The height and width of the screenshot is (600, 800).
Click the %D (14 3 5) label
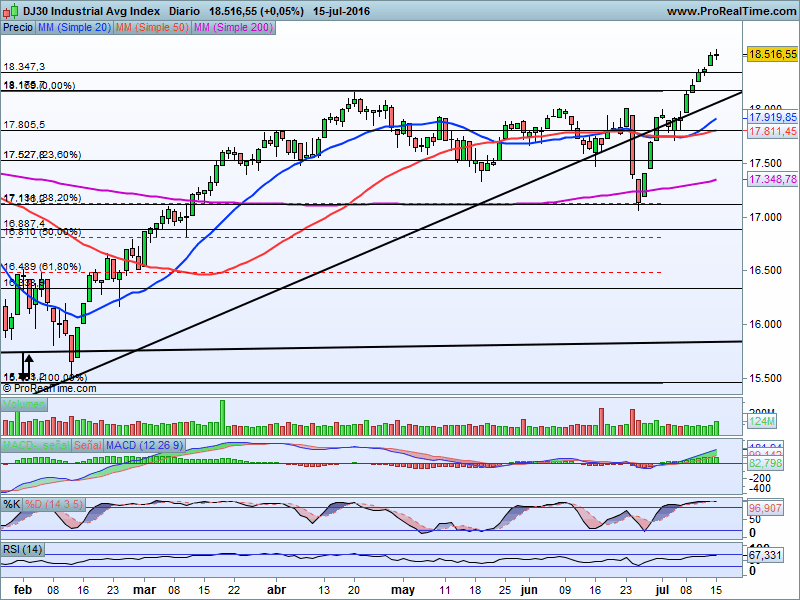(x=54, y=505)
